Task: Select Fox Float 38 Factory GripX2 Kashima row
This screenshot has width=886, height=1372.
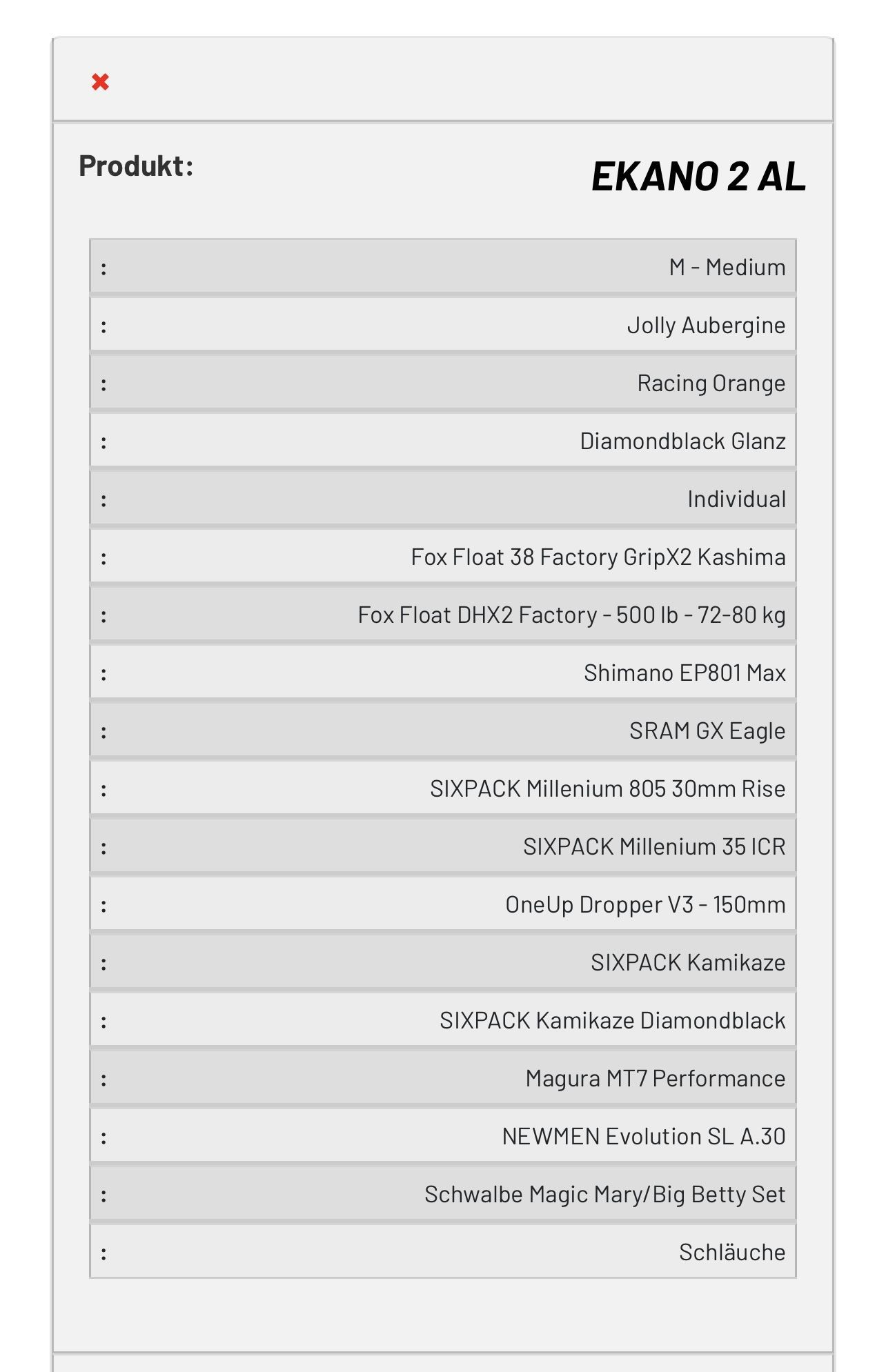Action: [x=443, y=557]
